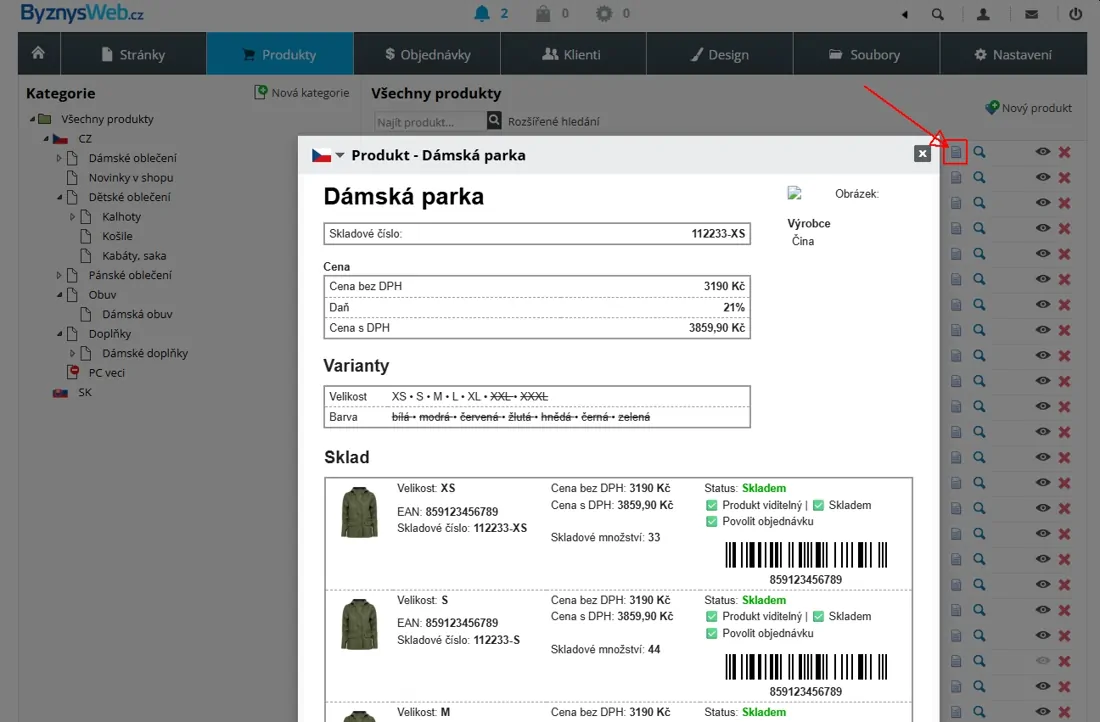Open the Nastavení tab
This screenshot has height=722, width=1100.
[1014, 53]
